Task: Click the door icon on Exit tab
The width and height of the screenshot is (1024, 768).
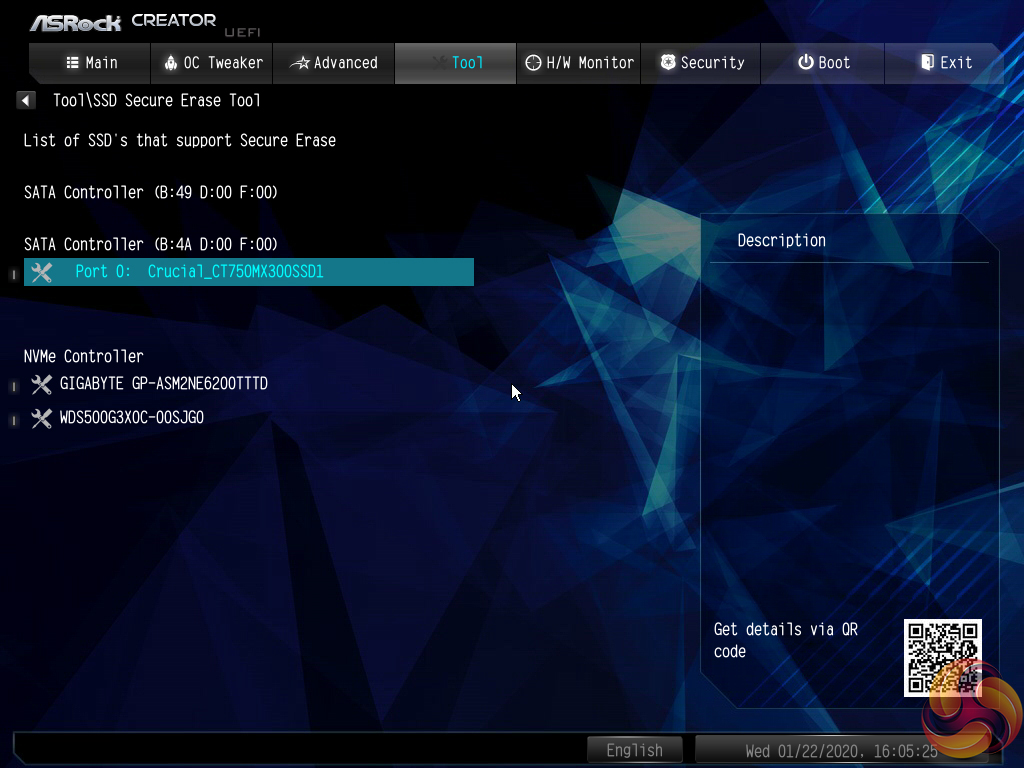Action: (x=927, y=63)
